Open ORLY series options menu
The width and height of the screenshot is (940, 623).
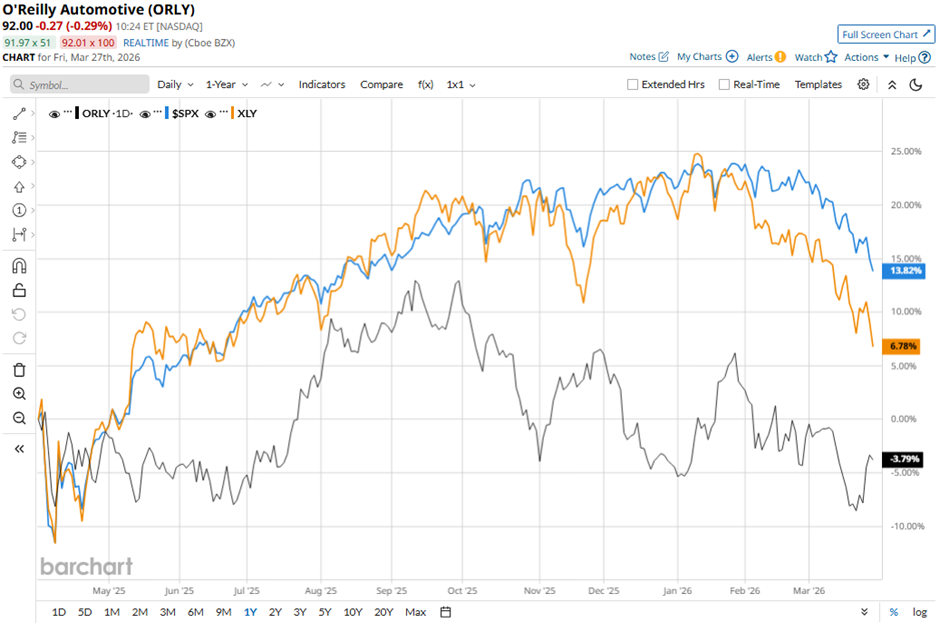point(68,113)
